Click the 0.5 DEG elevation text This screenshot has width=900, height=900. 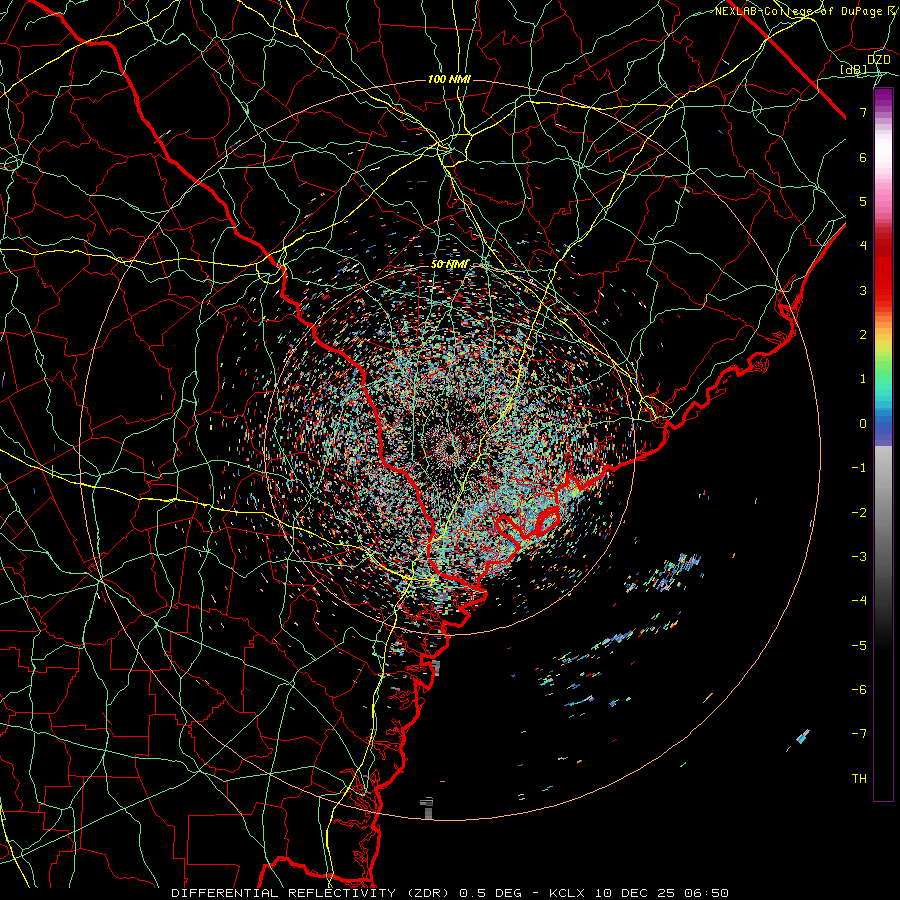[490, 893]
